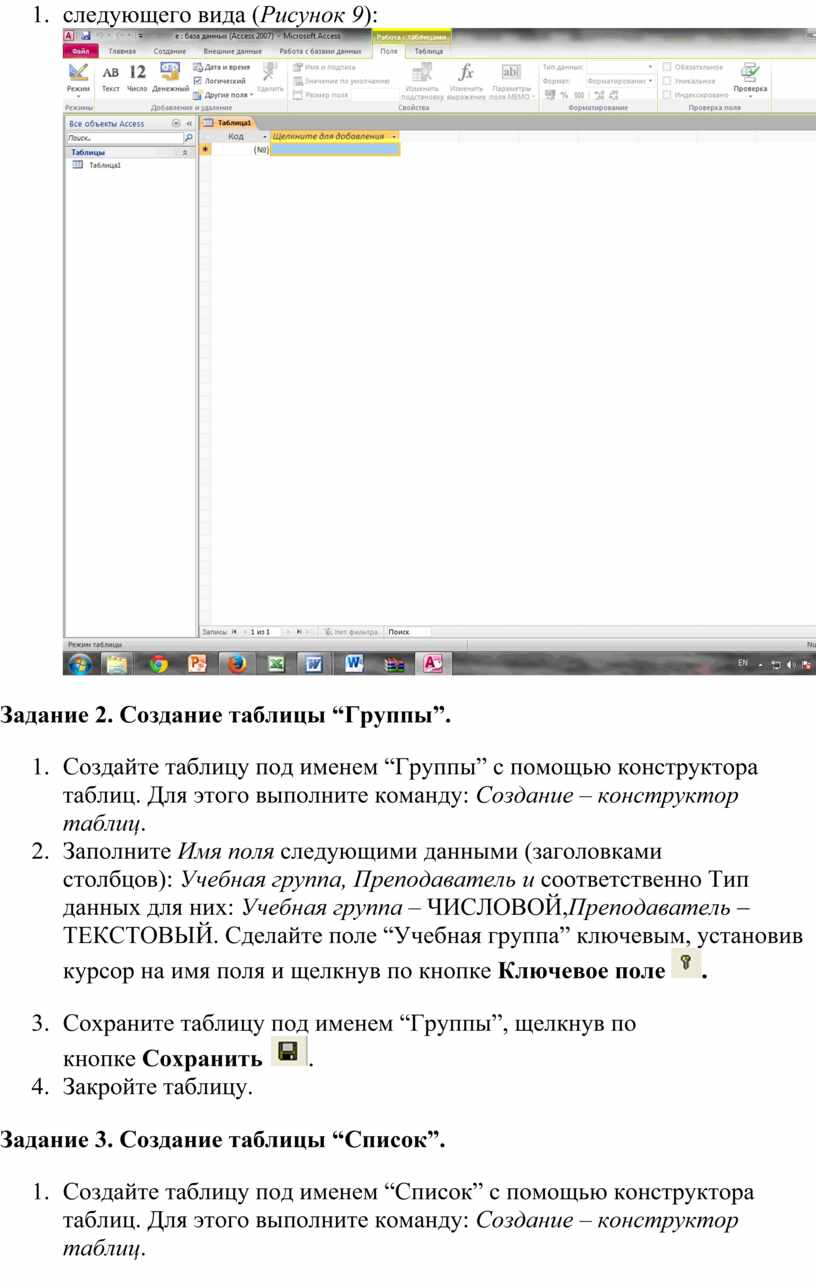Check the Уникальное checkbox
The image size is (816, 1288).
(667, 81)
